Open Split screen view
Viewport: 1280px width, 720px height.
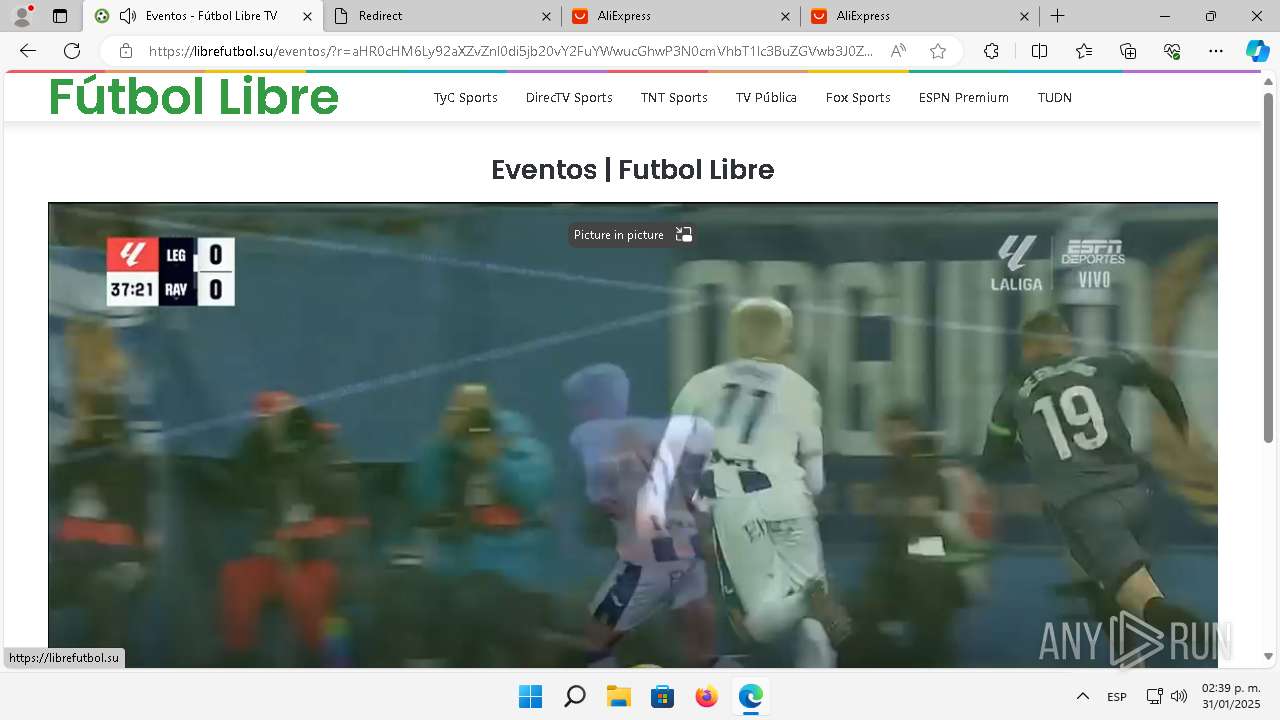pos(1039,51)
